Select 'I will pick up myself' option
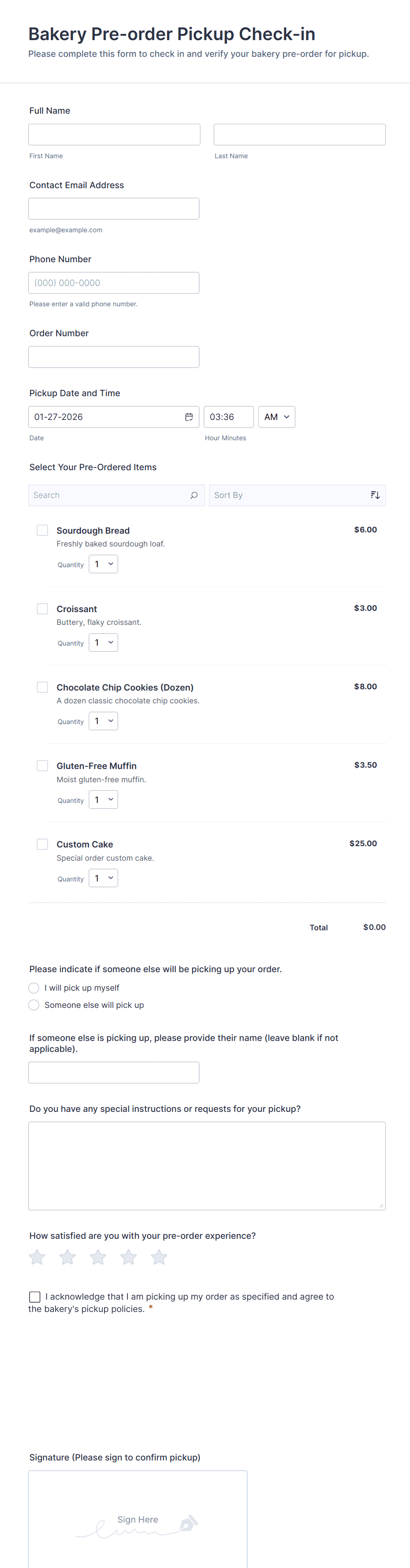410x1568 pixels. [34, 988]
